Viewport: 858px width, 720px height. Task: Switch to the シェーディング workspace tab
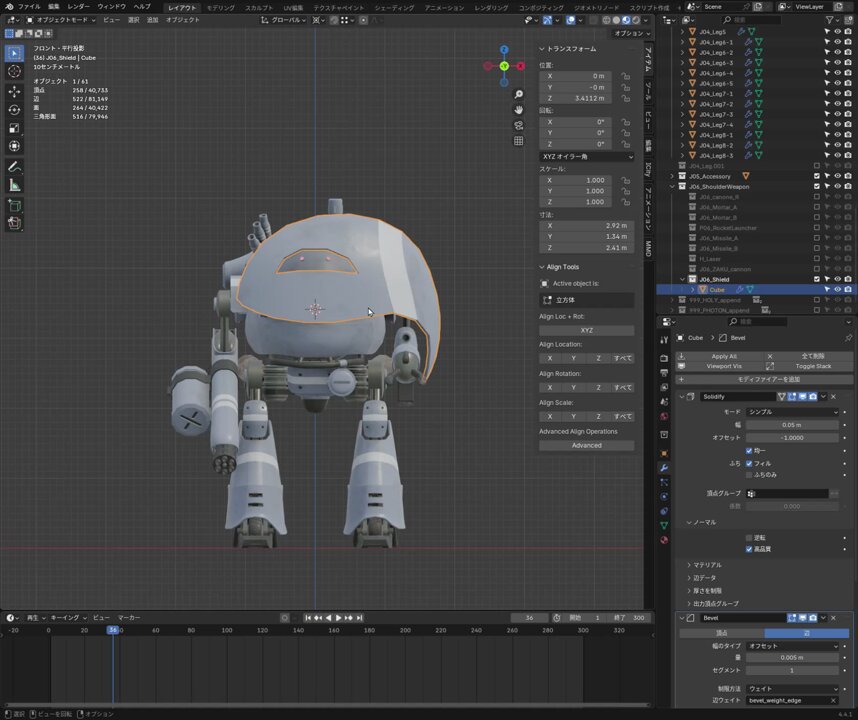pos(394,8)
